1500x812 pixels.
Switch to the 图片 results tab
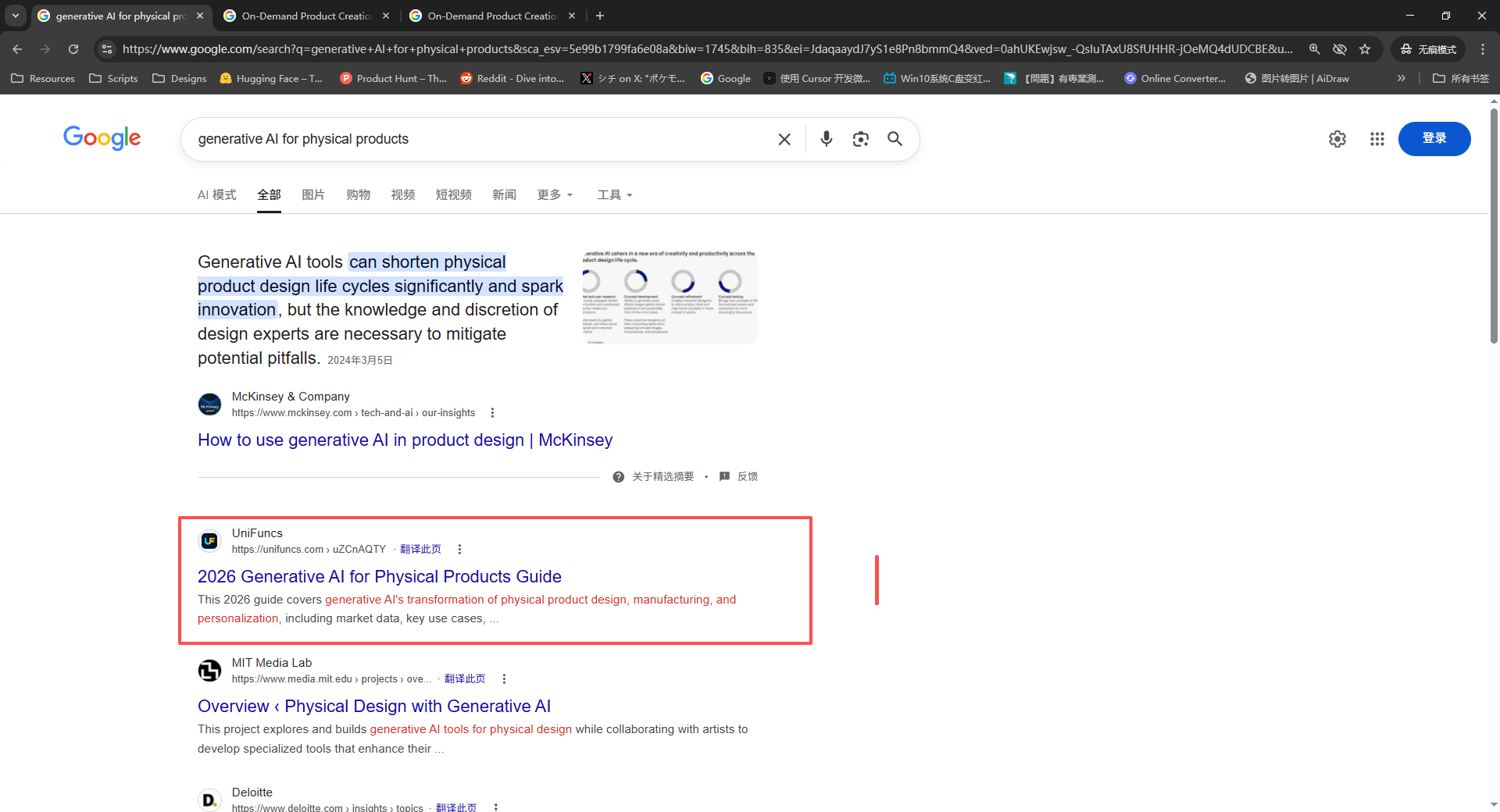click(312, 194)
